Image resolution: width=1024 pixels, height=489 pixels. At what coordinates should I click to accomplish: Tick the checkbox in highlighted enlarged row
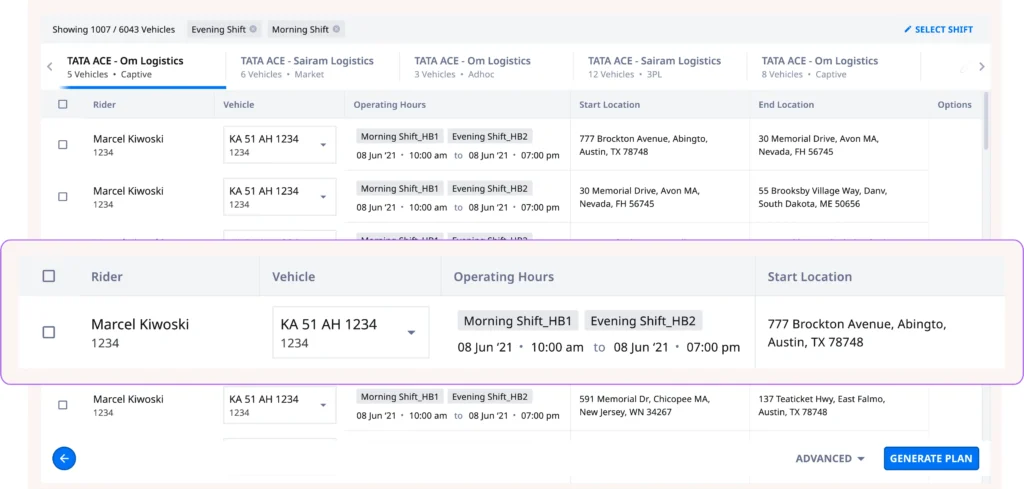[49, 332]
